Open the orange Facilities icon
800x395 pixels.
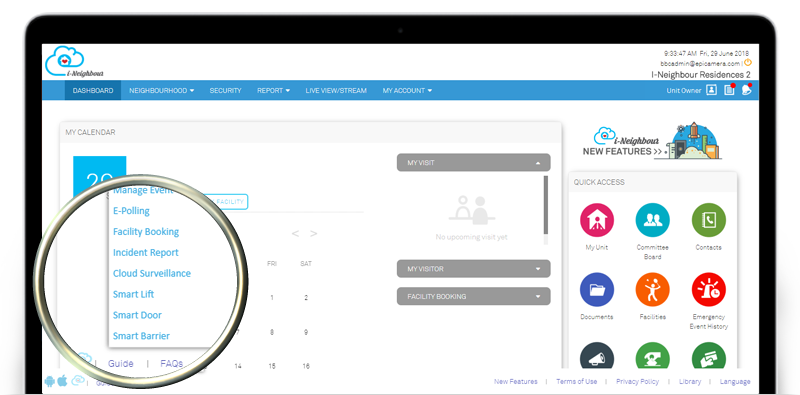pyautogui.click(x=652, y=289)
